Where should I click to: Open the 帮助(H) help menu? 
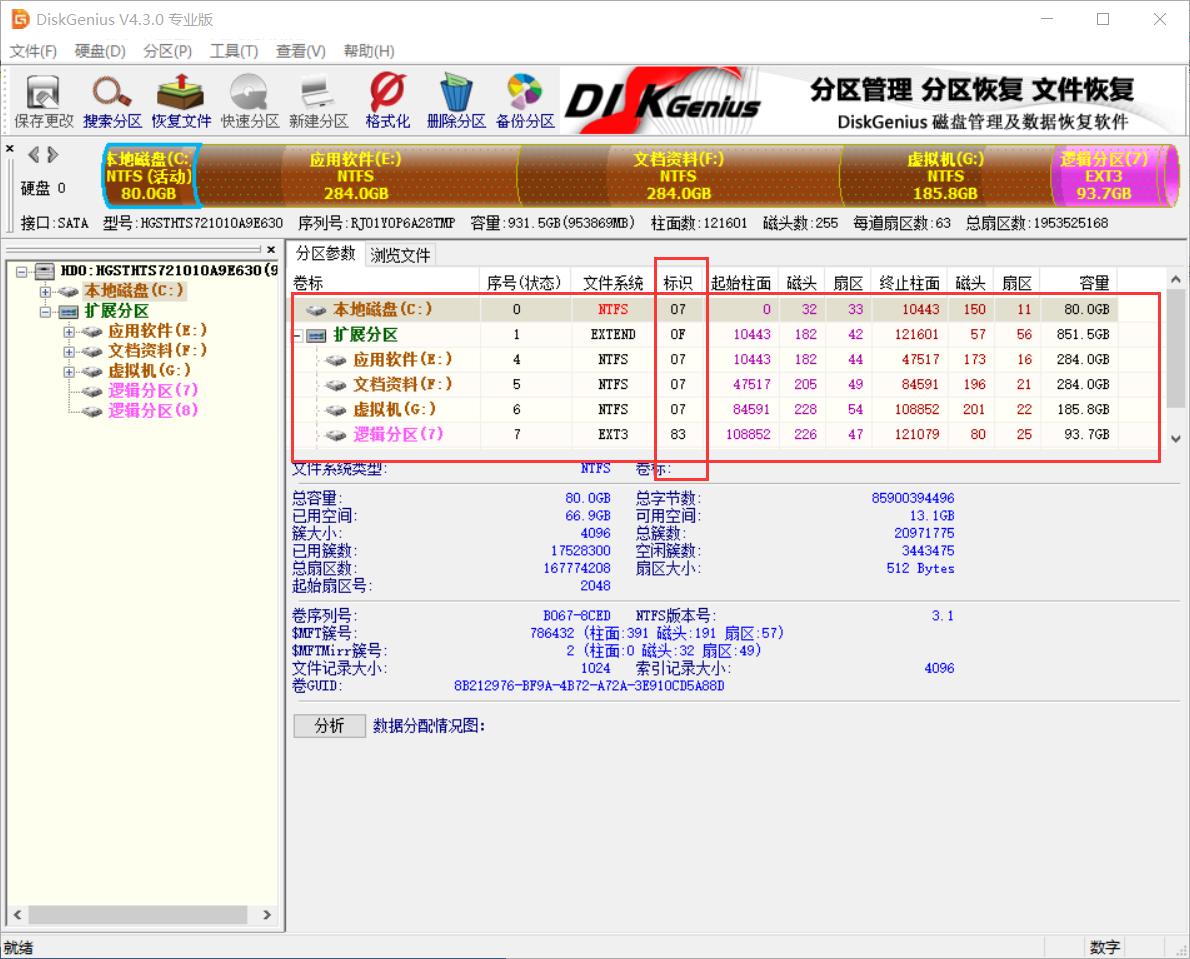pyautogui.click(x=371, y=51)
